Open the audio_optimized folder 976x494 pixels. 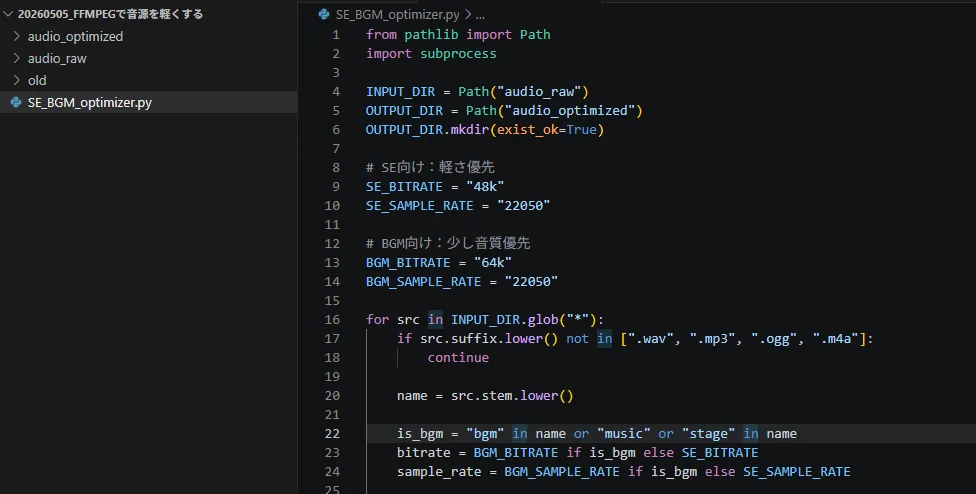75,37
